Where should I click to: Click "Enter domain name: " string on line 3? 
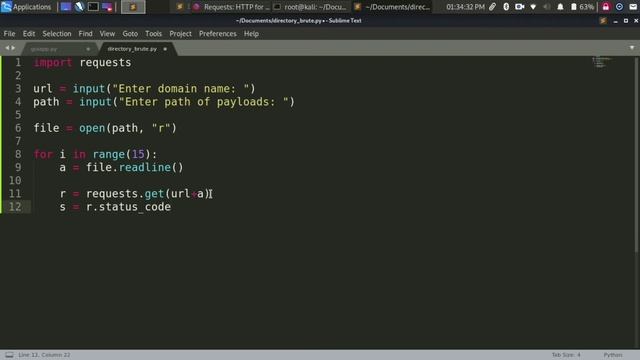click(180, 89)
